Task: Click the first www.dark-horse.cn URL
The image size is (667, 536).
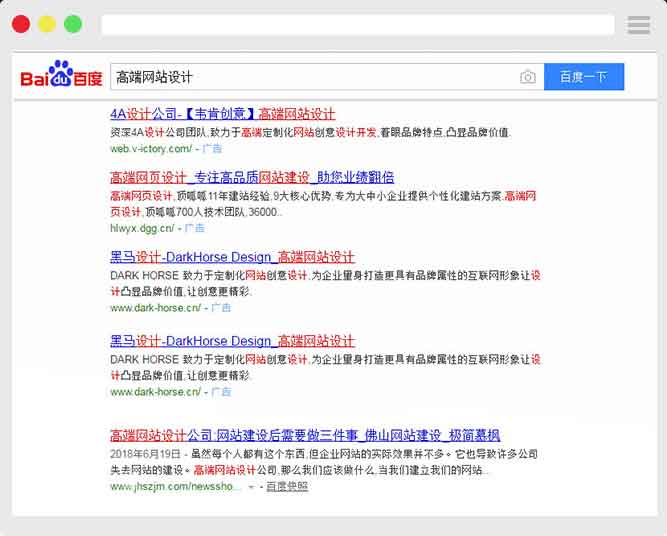Action: point(155,308)
